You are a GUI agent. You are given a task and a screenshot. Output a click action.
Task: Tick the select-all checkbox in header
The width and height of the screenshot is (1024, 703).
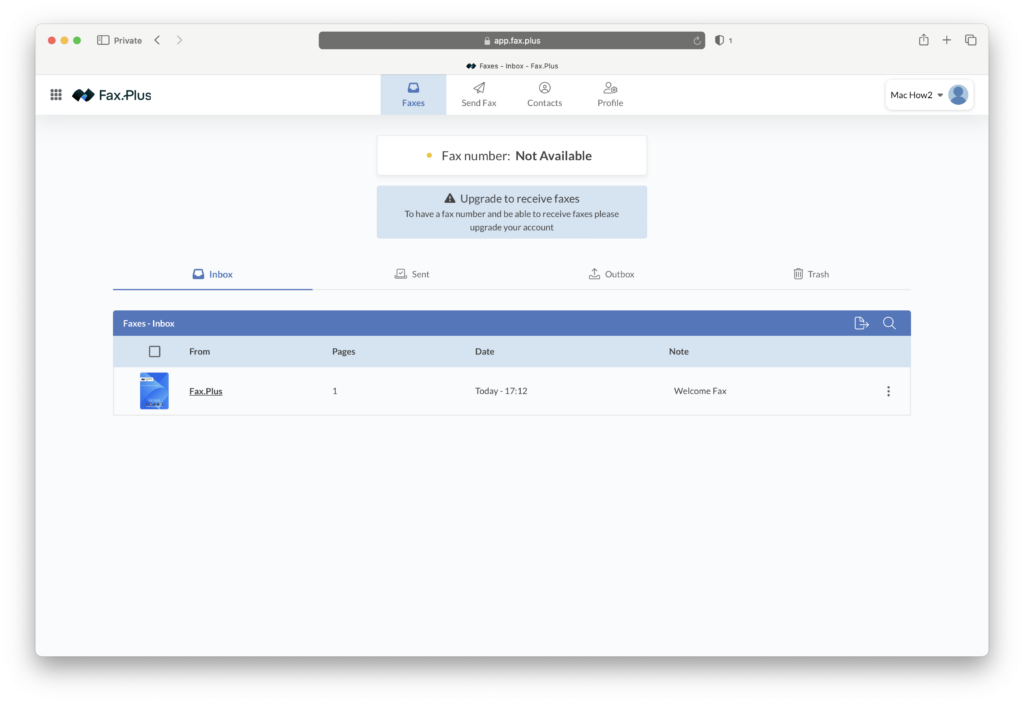click(155, 352)
